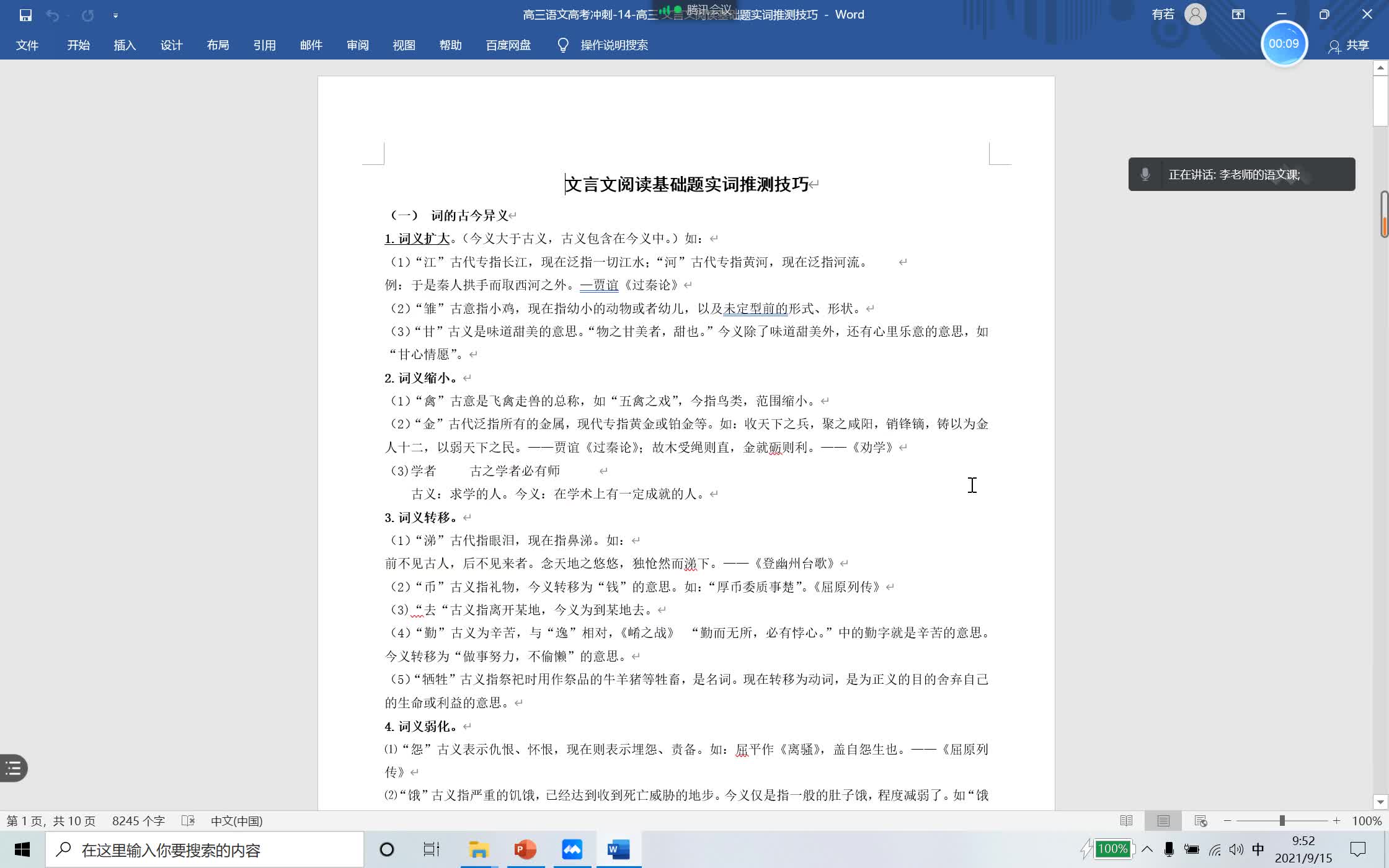
Task: Open Task View on the taskbar
Action: click(432, 849)
